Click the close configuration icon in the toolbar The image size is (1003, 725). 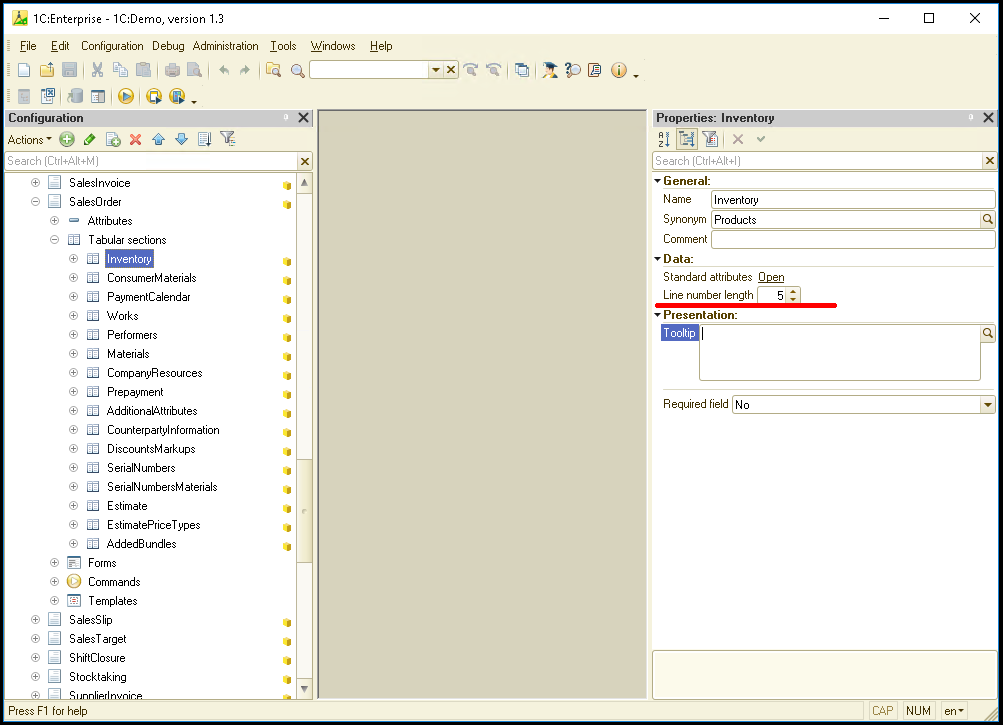48,96
